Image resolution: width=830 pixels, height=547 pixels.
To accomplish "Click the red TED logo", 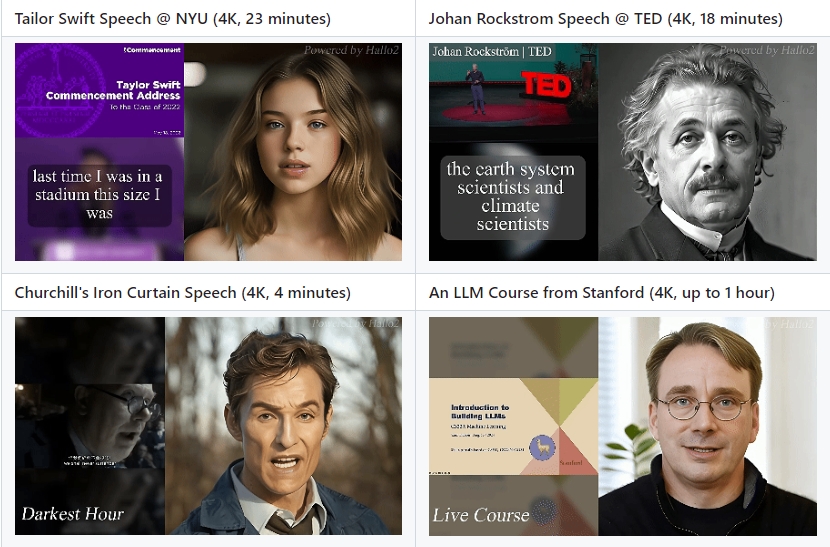I will [x=547, y=86].
